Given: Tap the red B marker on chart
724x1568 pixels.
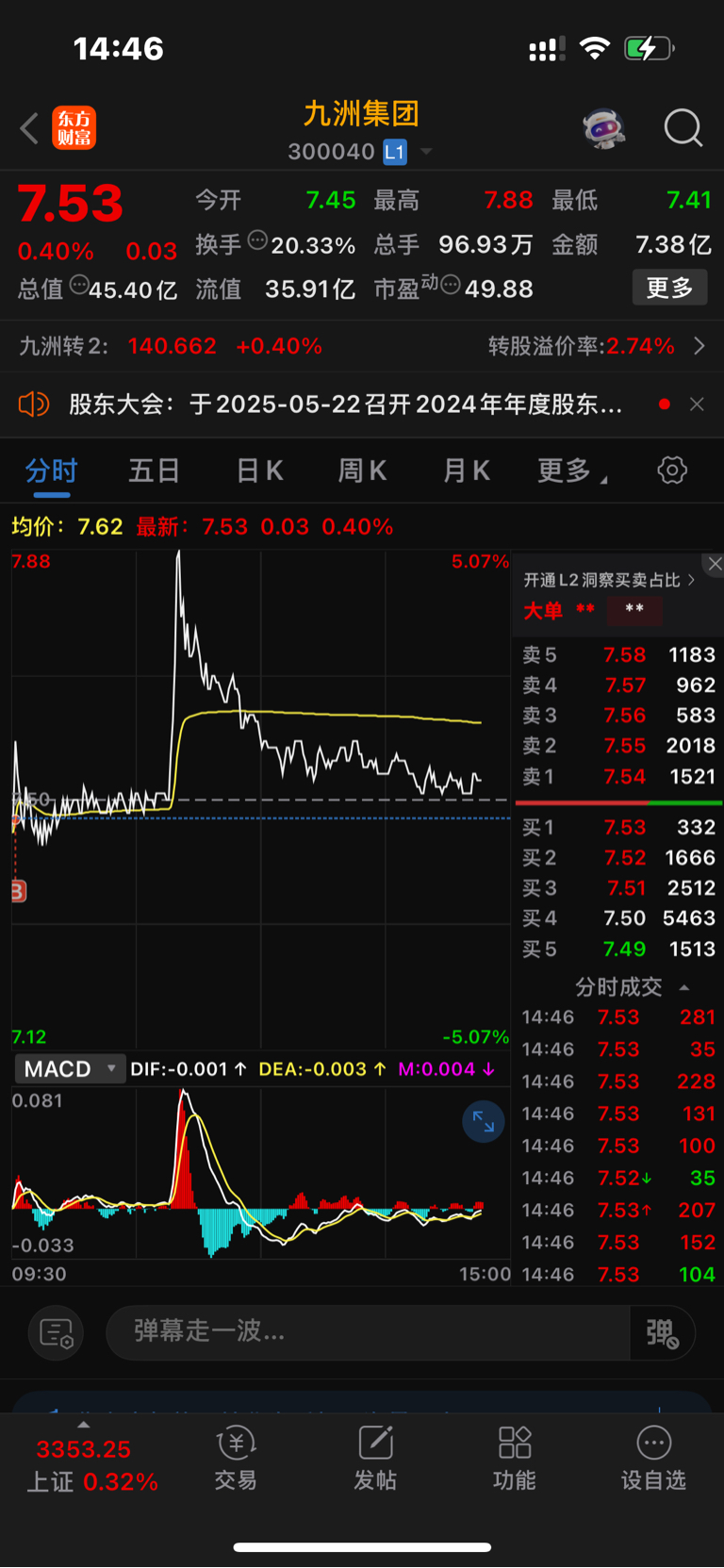Looking at the screenshot, I should tap(18, 891).
